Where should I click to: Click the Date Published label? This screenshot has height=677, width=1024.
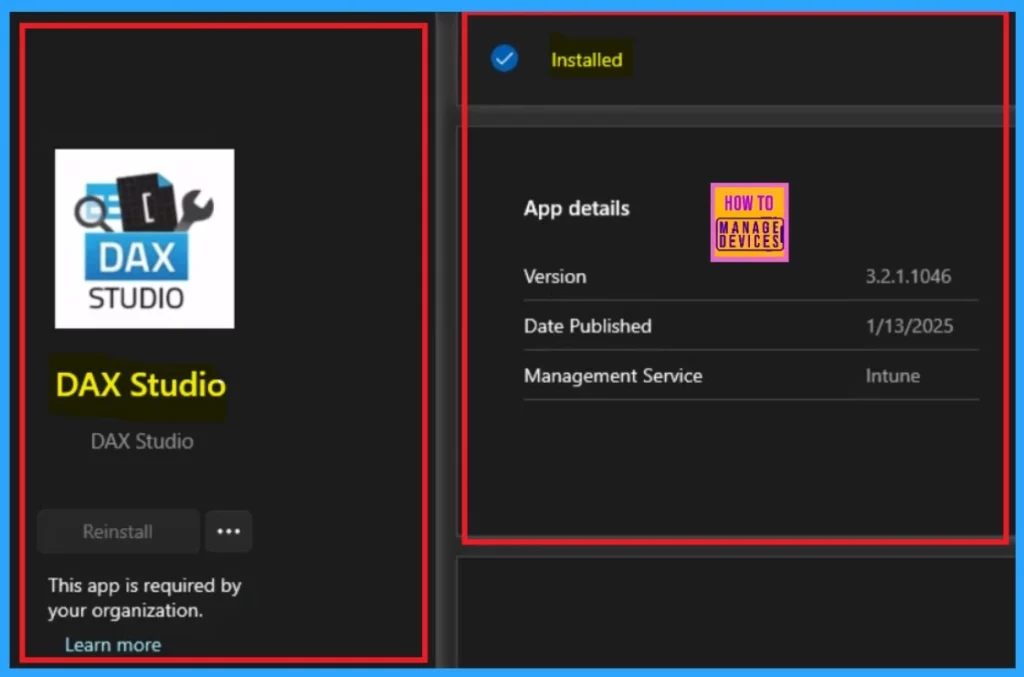pyautogui.click(x=587, y=326)
